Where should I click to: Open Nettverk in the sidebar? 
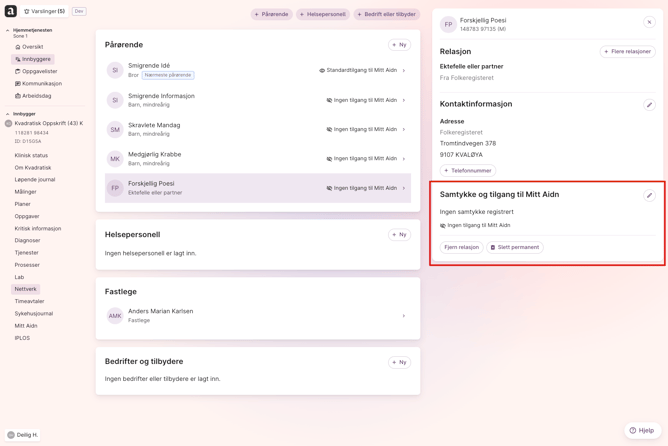25,289
